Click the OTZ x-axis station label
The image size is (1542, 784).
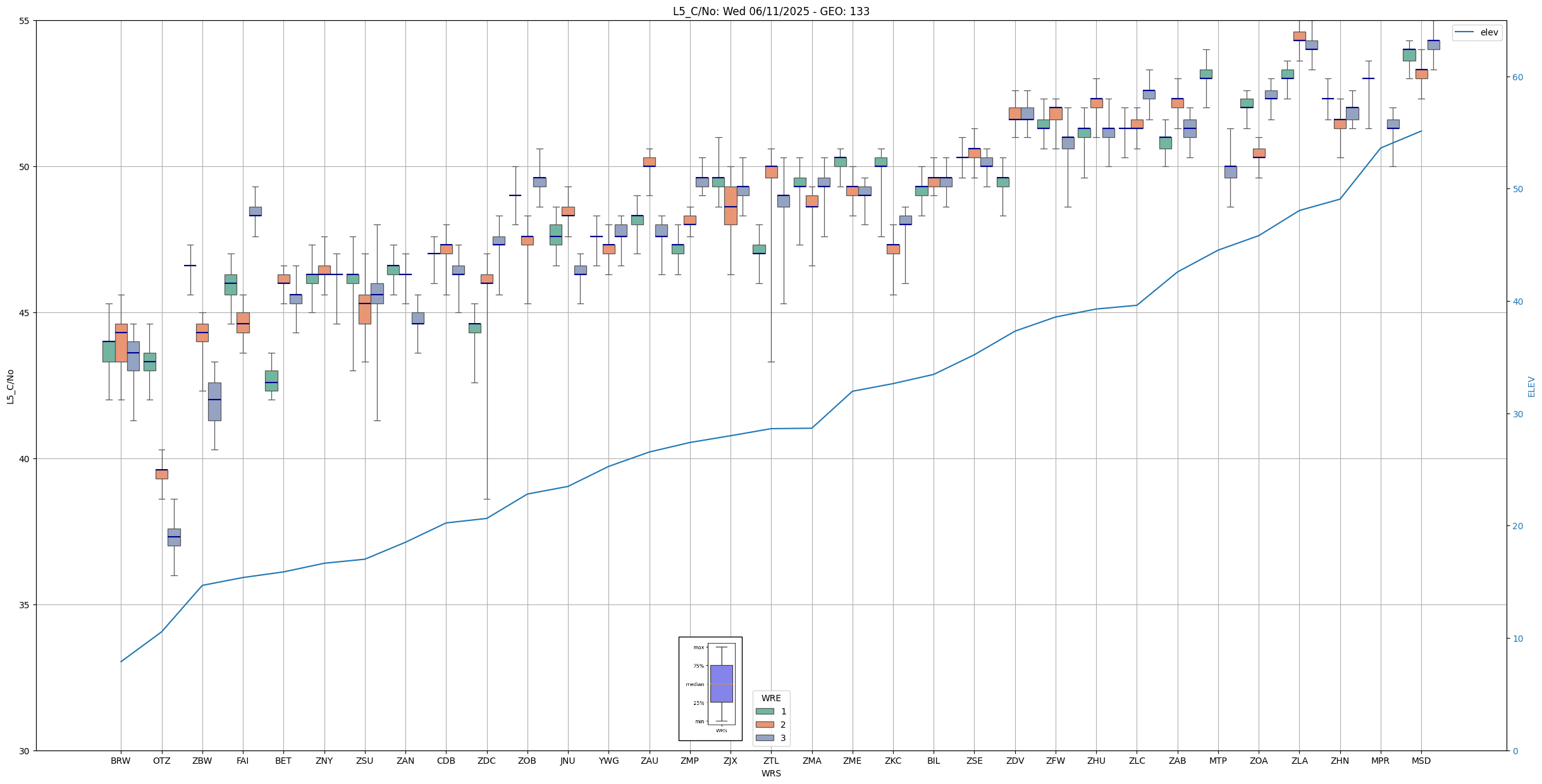[161, 761]
